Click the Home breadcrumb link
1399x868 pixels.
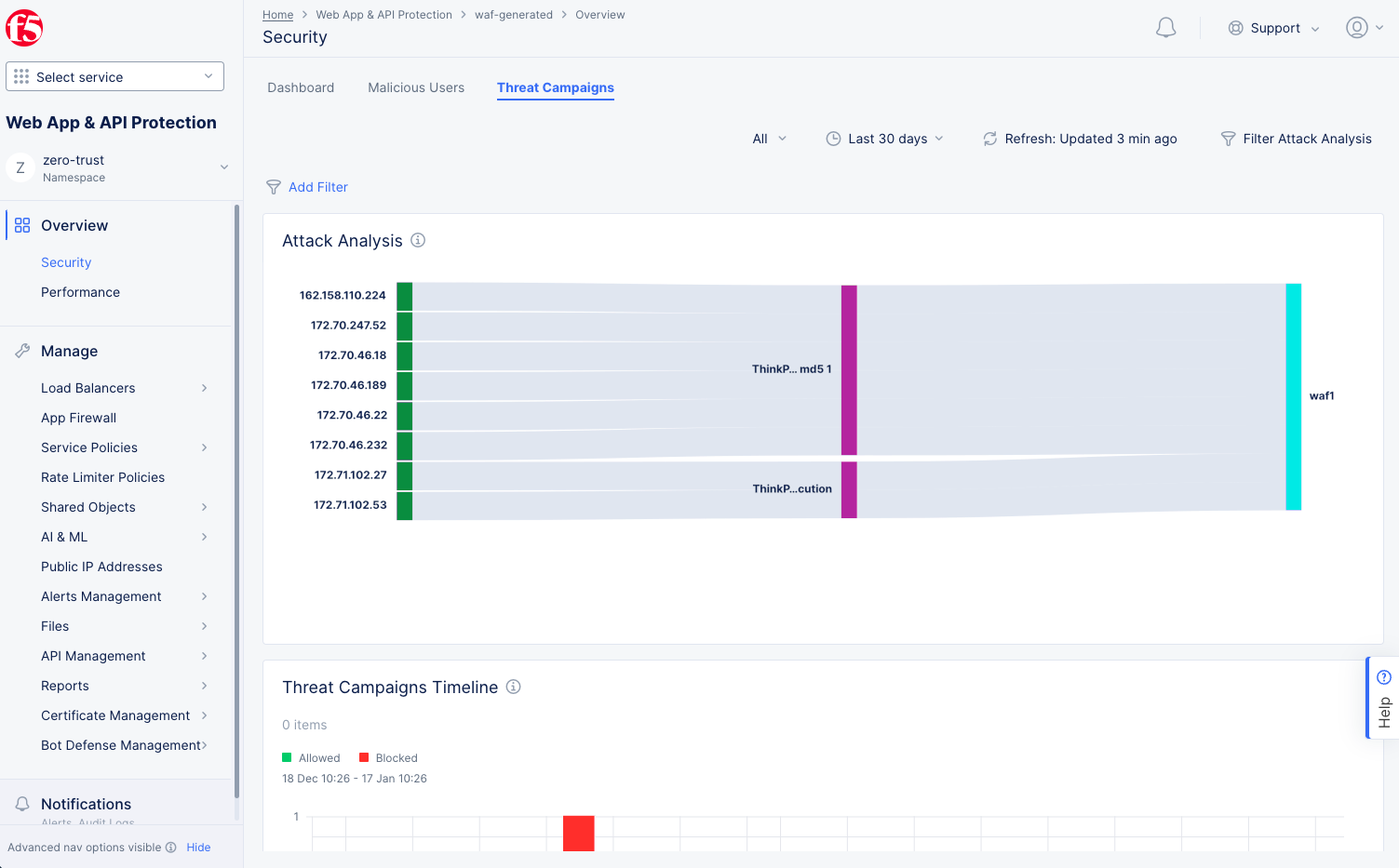click(x=277, y=14)
